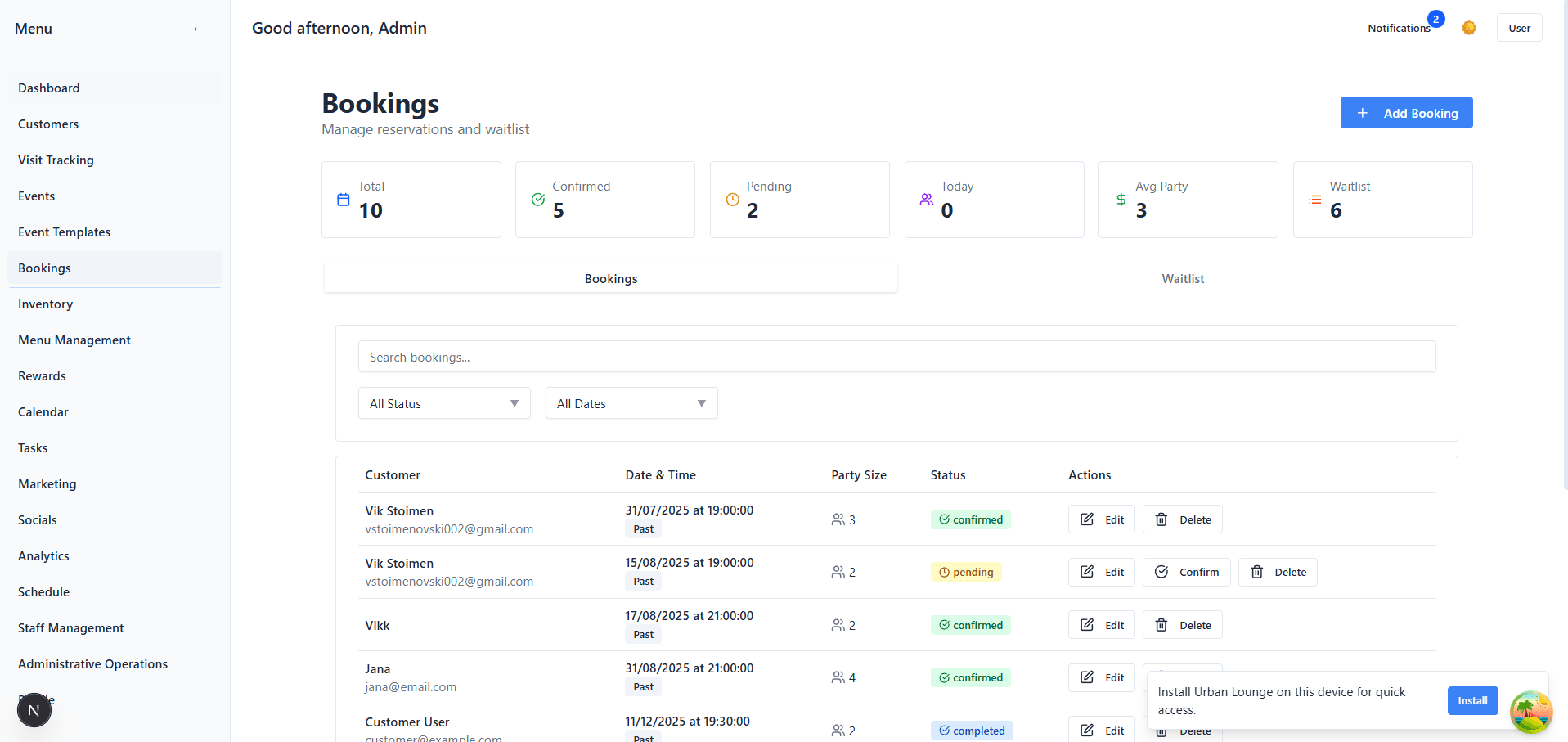Click the island avatar thumbnail in the corner
The image size is (1568, 742).
tap(1530, 712)
